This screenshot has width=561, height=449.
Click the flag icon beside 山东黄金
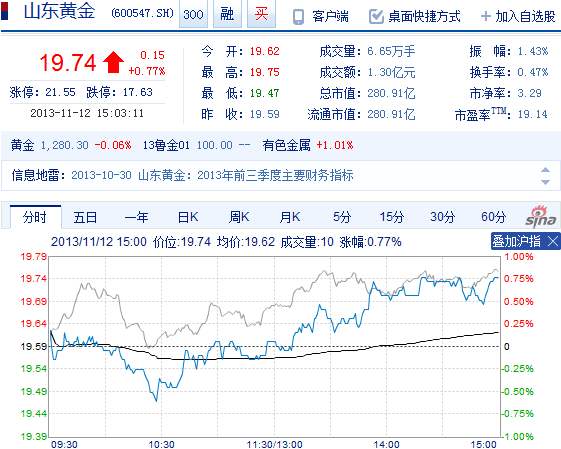[4, 11]
